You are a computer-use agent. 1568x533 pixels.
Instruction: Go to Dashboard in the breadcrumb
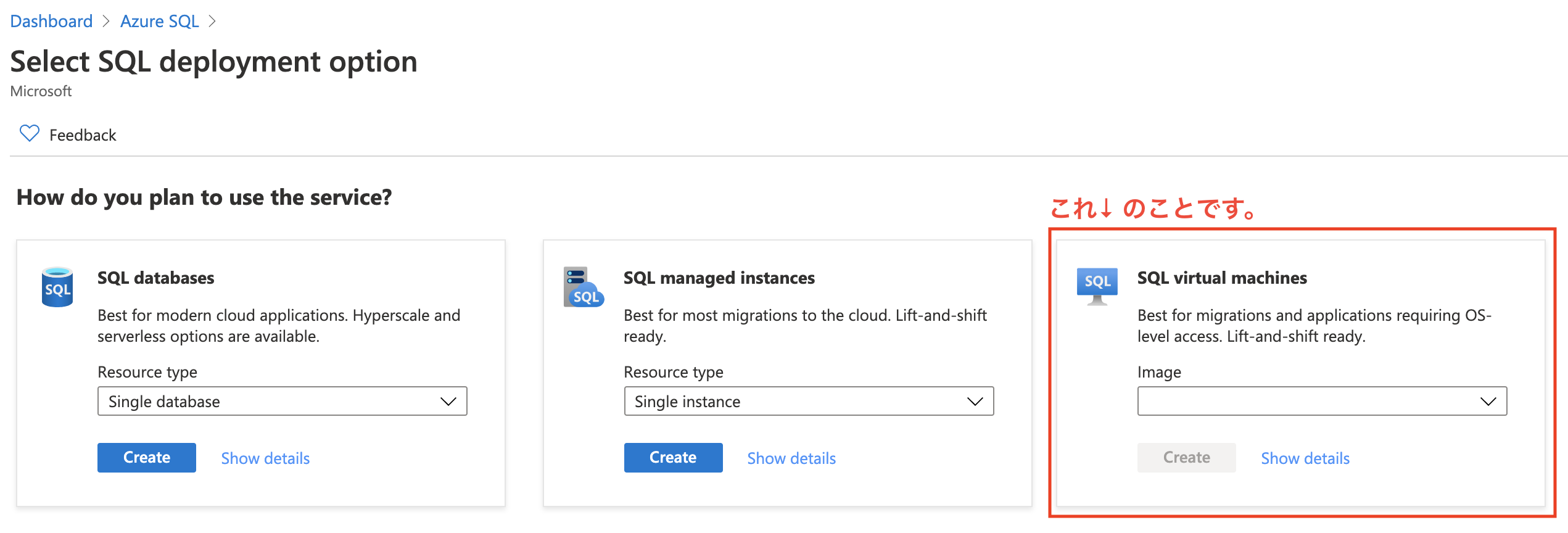pyautogui.click(x=51, y=22)
